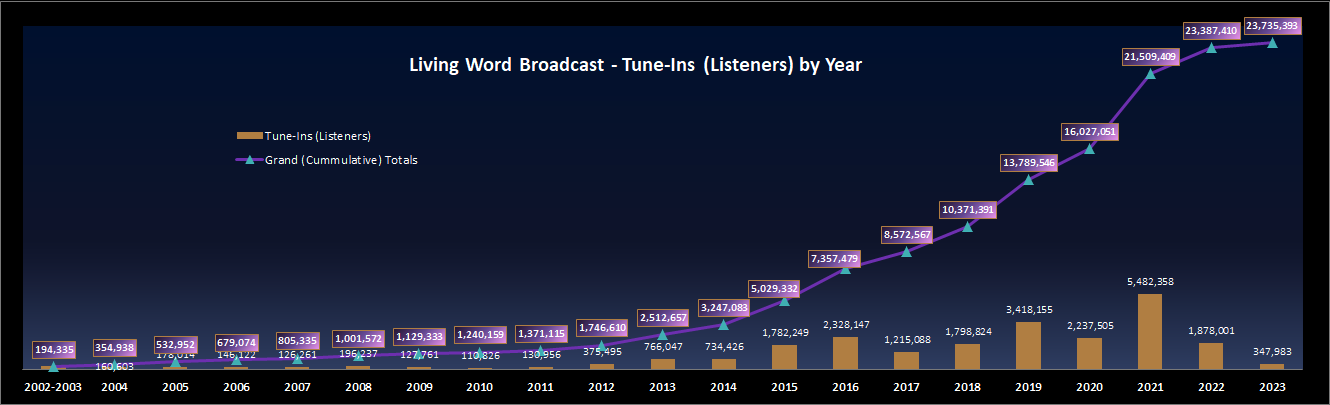The height and width of the screenshot is (405, 1330).
Task: Click the axis label 2004
Action: click(113, 386)
